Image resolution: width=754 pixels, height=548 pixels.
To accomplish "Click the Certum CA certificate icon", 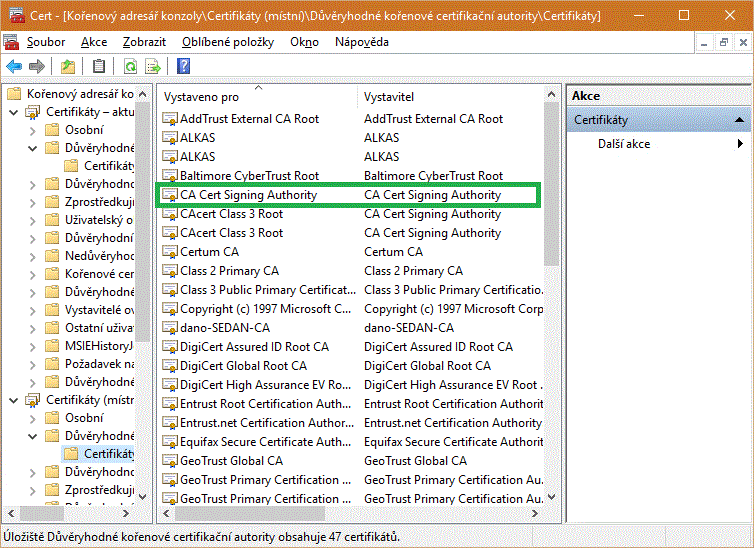I will tap(170, 252).
